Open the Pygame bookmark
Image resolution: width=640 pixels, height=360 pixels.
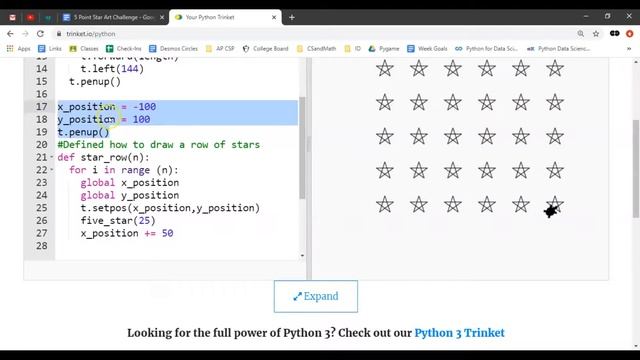384,49
